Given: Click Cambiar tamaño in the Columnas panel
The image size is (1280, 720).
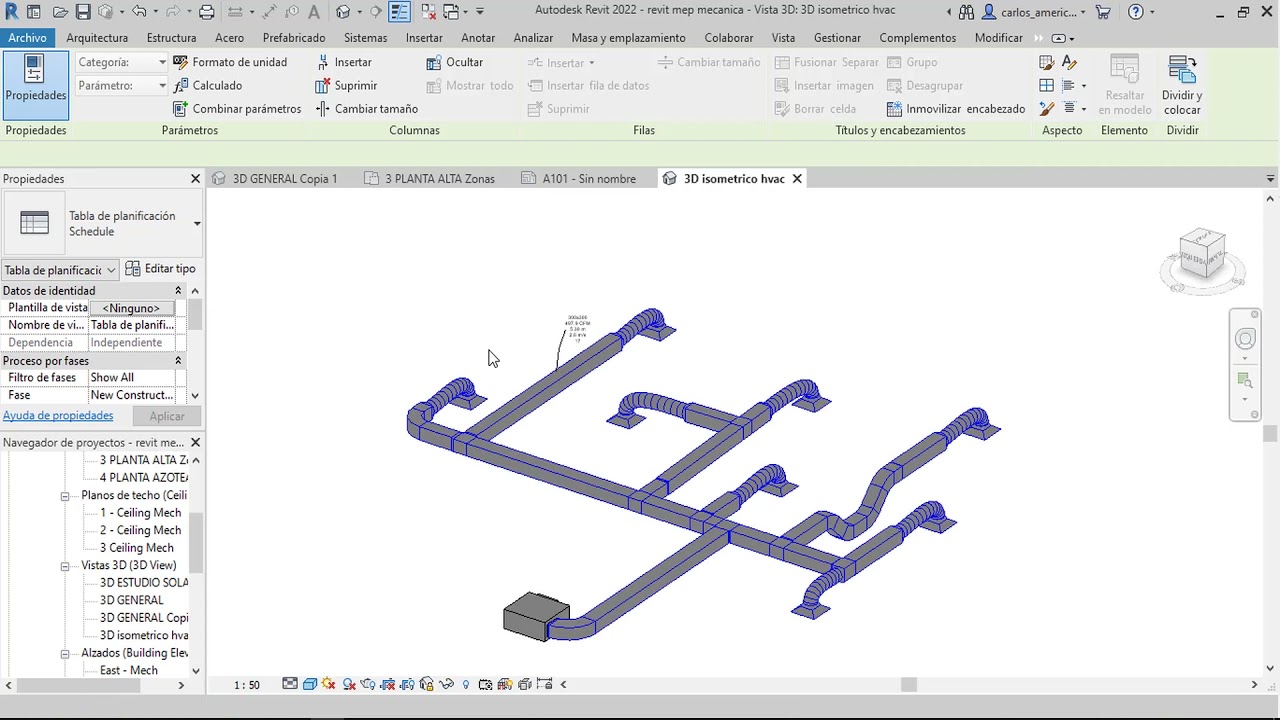Looking at the screenshot, I should 367,109.
